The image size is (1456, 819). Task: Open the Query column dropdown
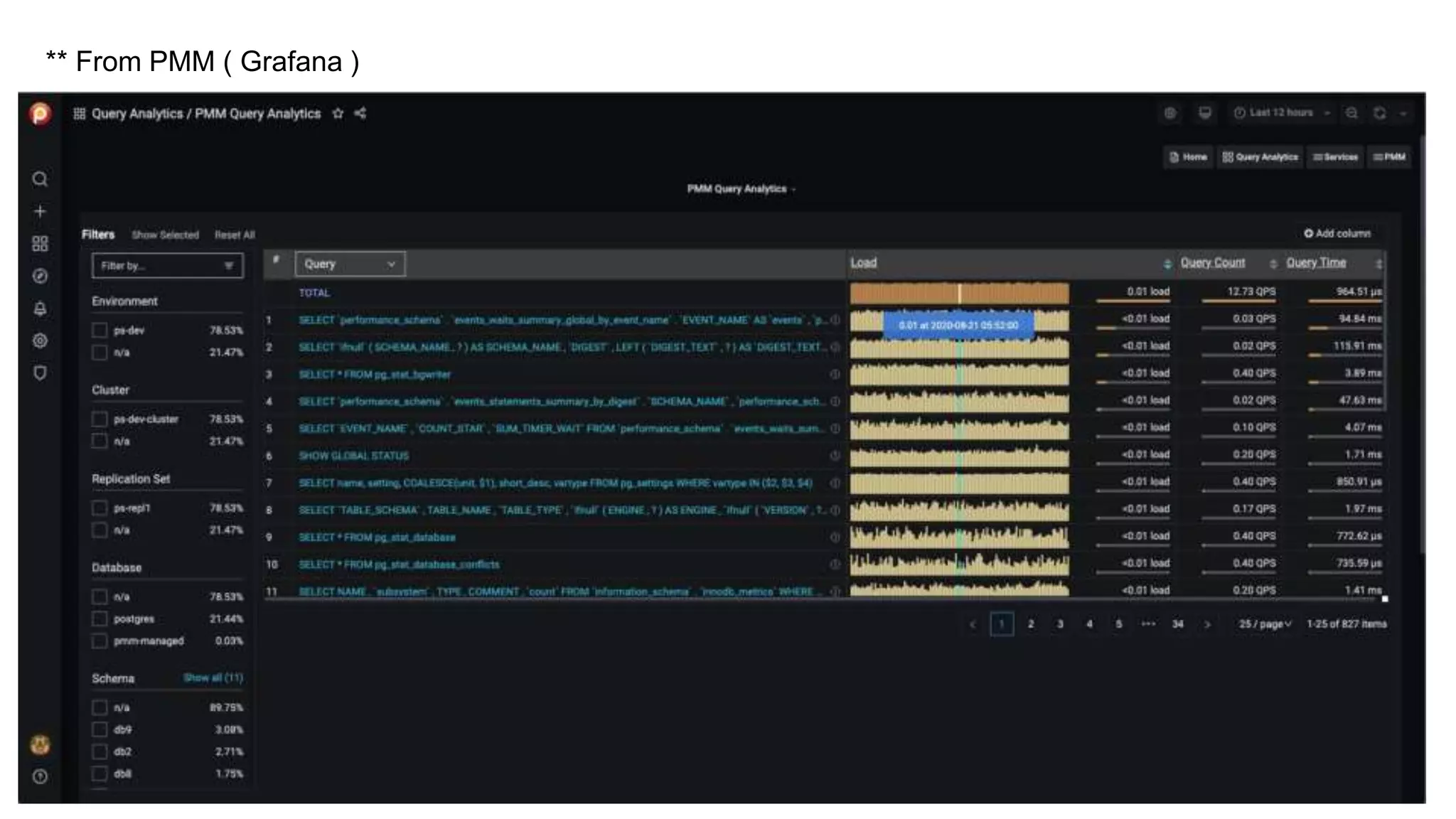pyautogui.click(x=350, y=264)
